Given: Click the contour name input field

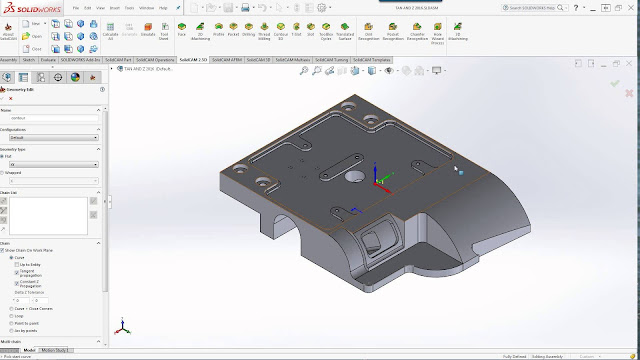Looking at the screenshot, I should (x=54, y=118).
